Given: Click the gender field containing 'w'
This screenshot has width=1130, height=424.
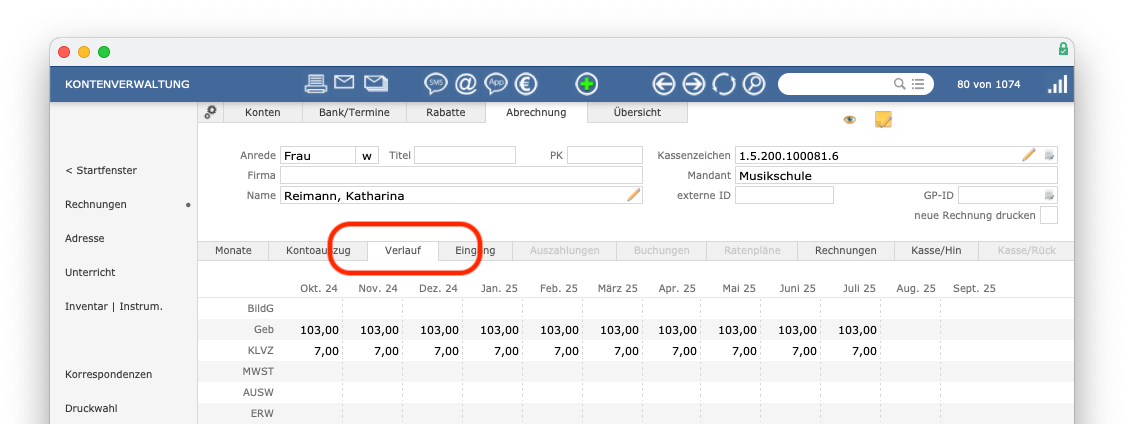Looking at the screenshot, I should [368, 155].
